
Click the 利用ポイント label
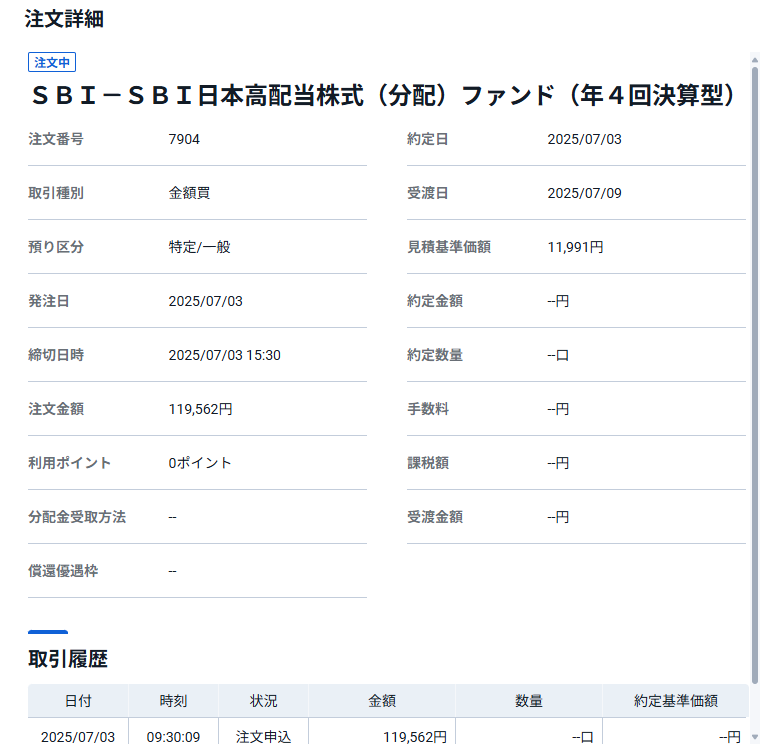coord(69,463)
